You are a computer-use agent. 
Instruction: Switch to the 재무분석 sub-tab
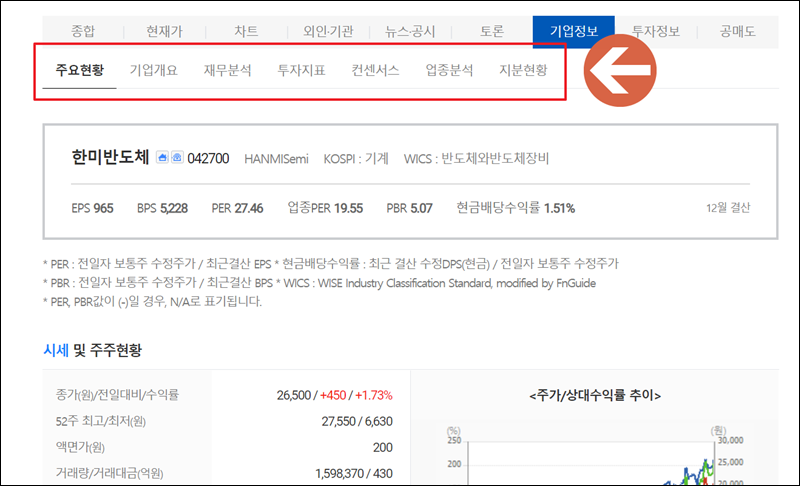tap(228, 70)
